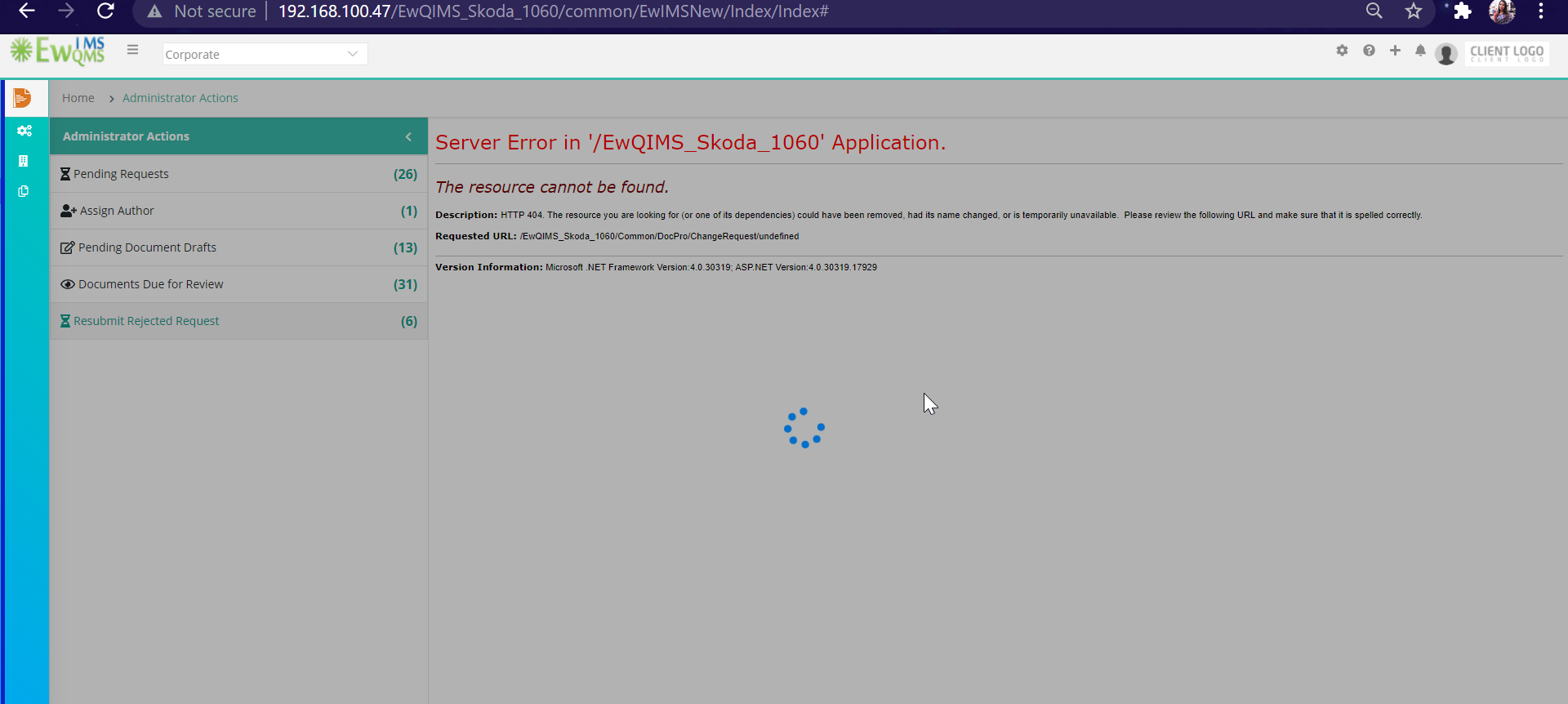1568x704 pixels.
Task: Click the plus add icon in header
Action: pyautogui.click(x=1395, y=51)
